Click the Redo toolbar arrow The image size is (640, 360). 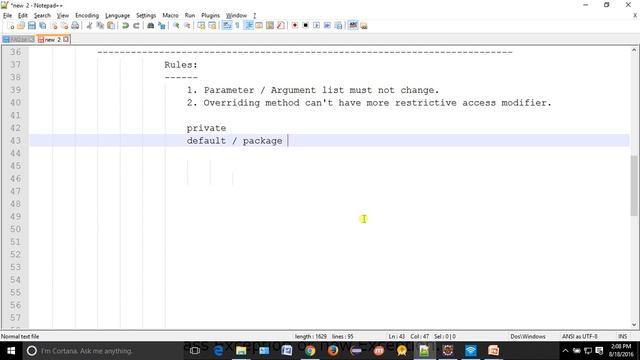(136, 26)
